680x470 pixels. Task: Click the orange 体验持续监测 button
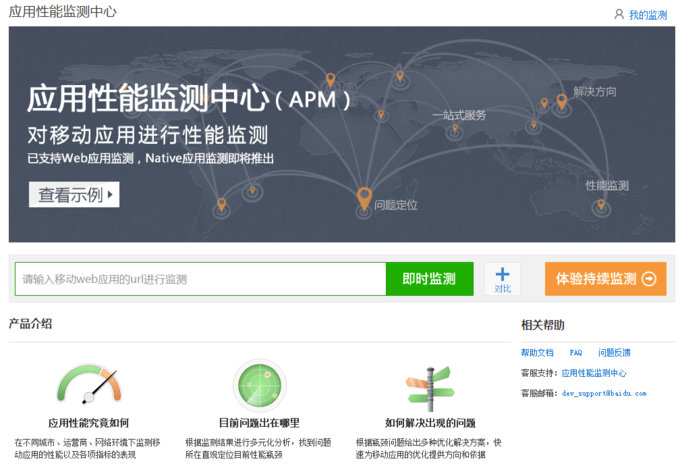click(x=605, y=279)
